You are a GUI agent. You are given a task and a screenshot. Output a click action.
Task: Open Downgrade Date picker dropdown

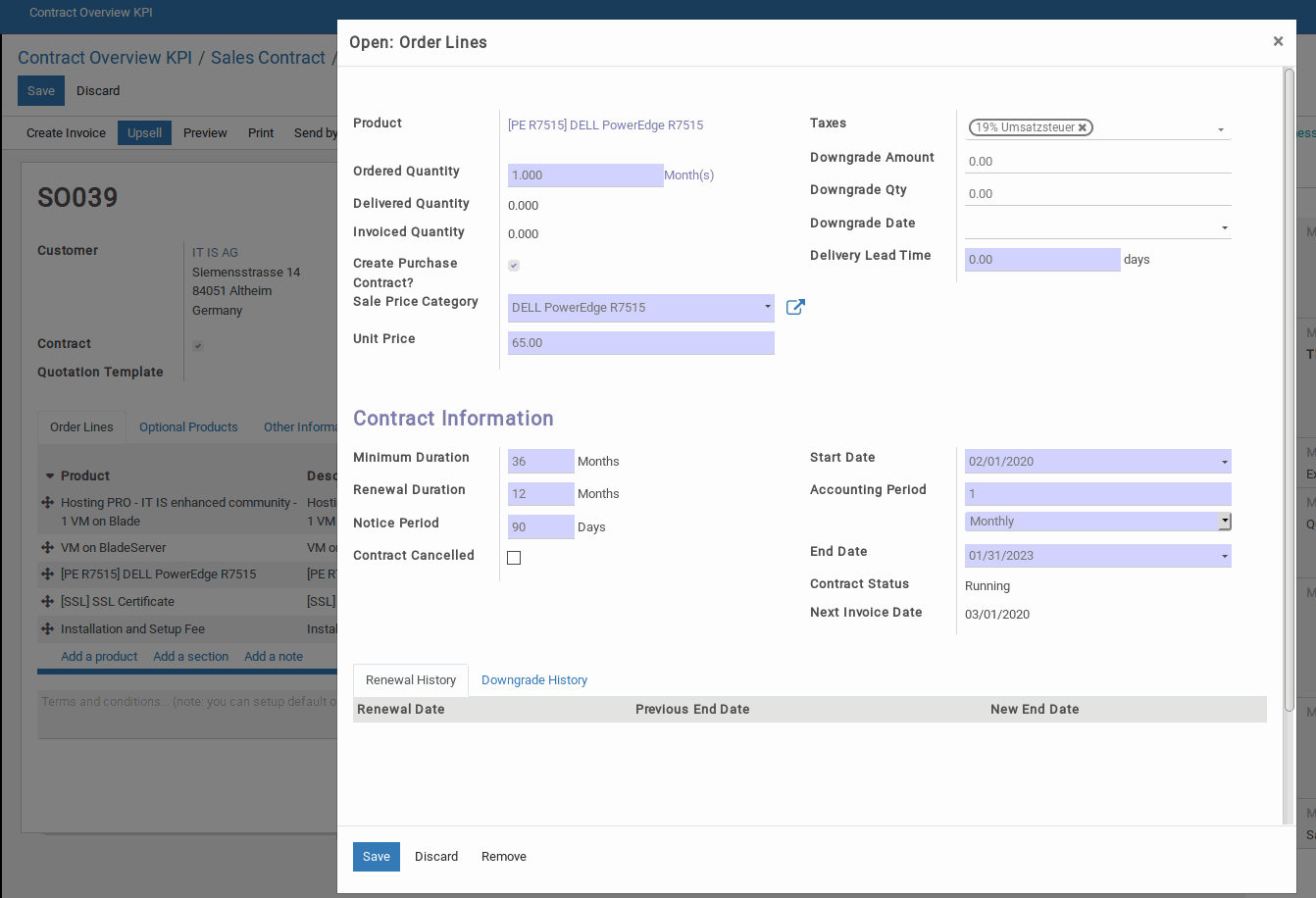point(1225,227)
